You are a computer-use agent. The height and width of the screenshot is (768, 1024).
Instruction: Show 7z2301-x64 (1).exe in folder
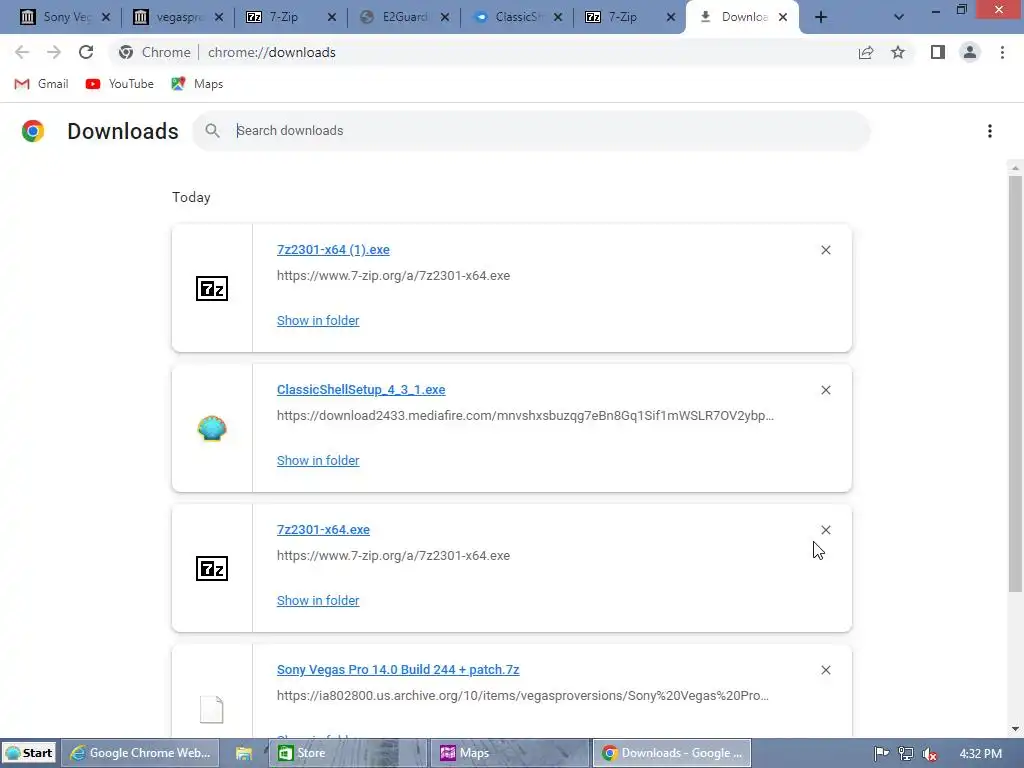318,321
